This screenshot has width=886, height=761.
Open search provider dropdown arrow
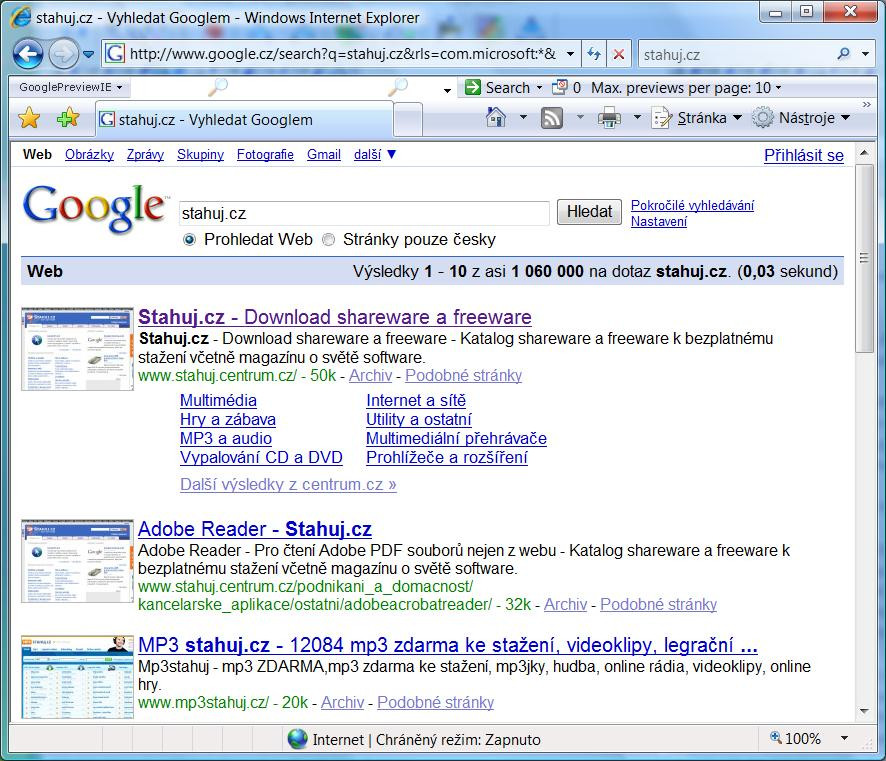(865, 54)
